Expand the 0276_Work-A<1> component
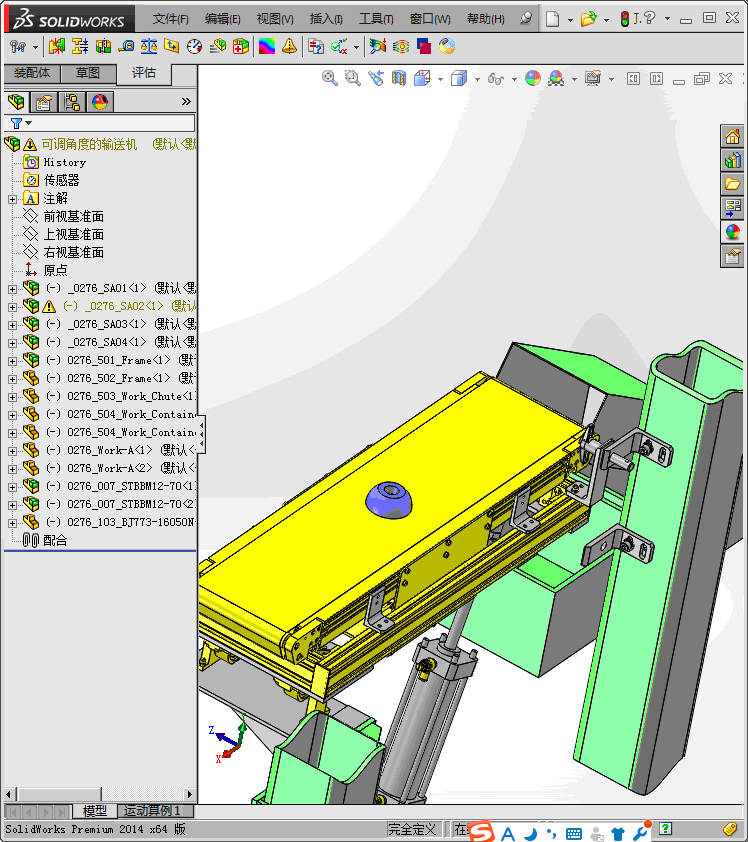Image resolution: width=748 pixels, height=842 pixels. pyautogui.click(x=12, y=451)
